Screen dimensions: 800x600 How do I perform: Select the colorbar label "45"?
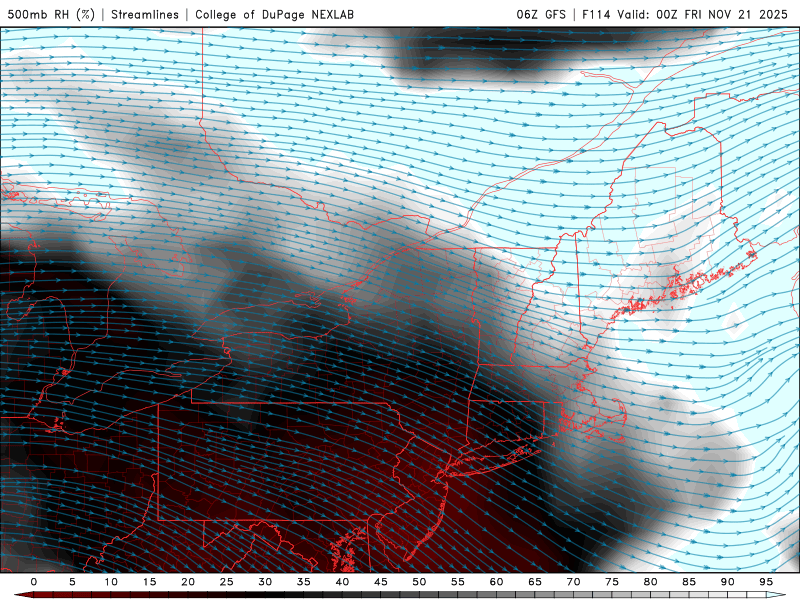[381, 582]
